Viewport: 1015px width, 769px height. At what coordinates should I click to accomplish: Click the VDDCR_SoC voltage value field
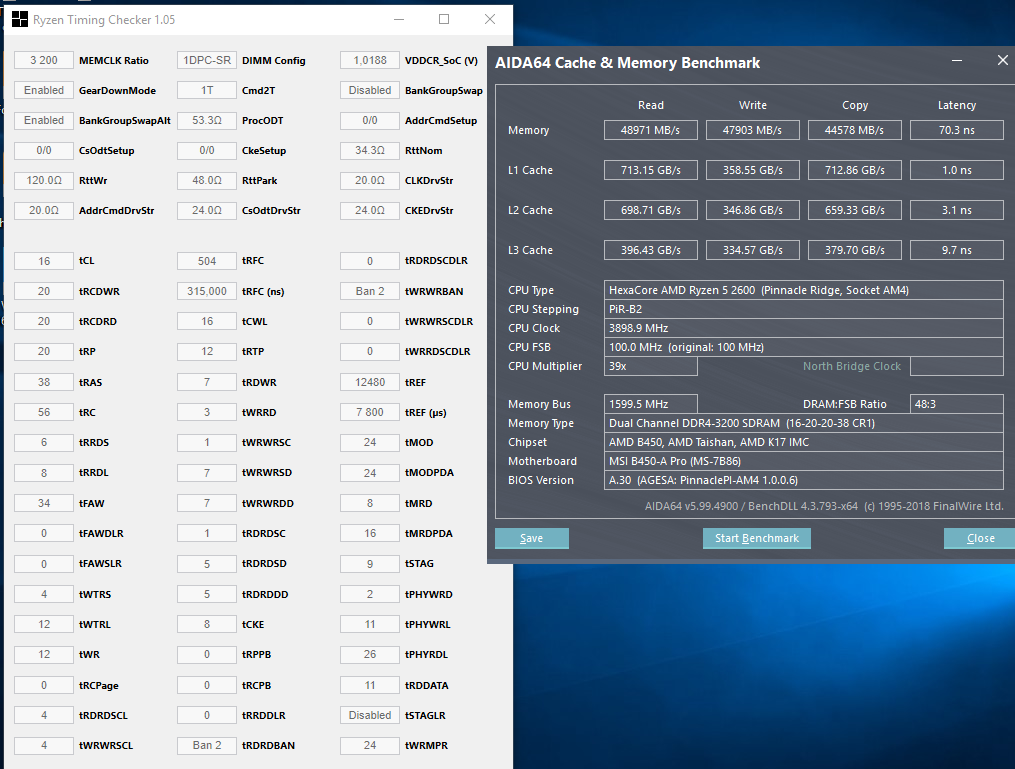coord(370,60)
